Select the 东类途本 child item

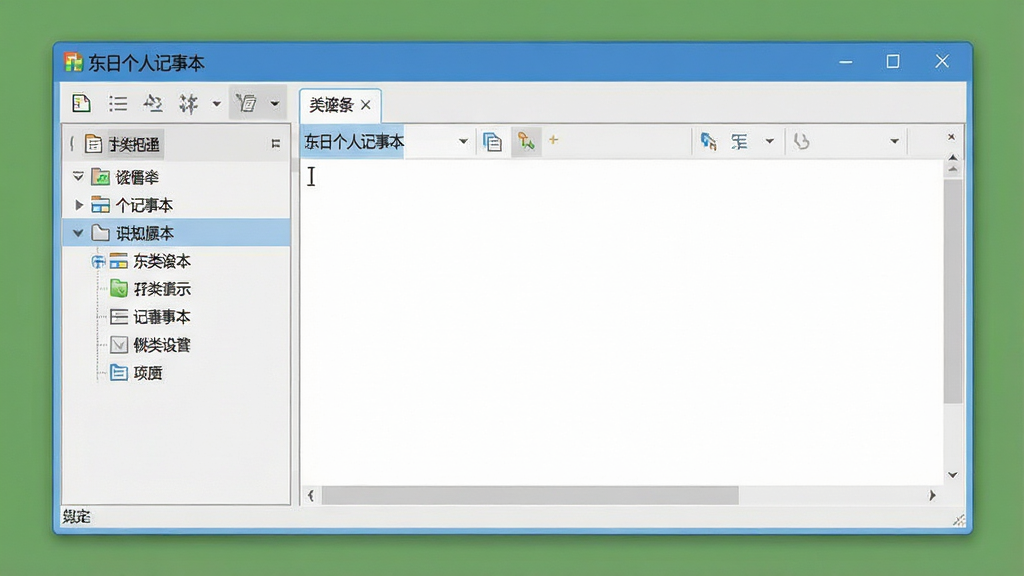point(162,261)
